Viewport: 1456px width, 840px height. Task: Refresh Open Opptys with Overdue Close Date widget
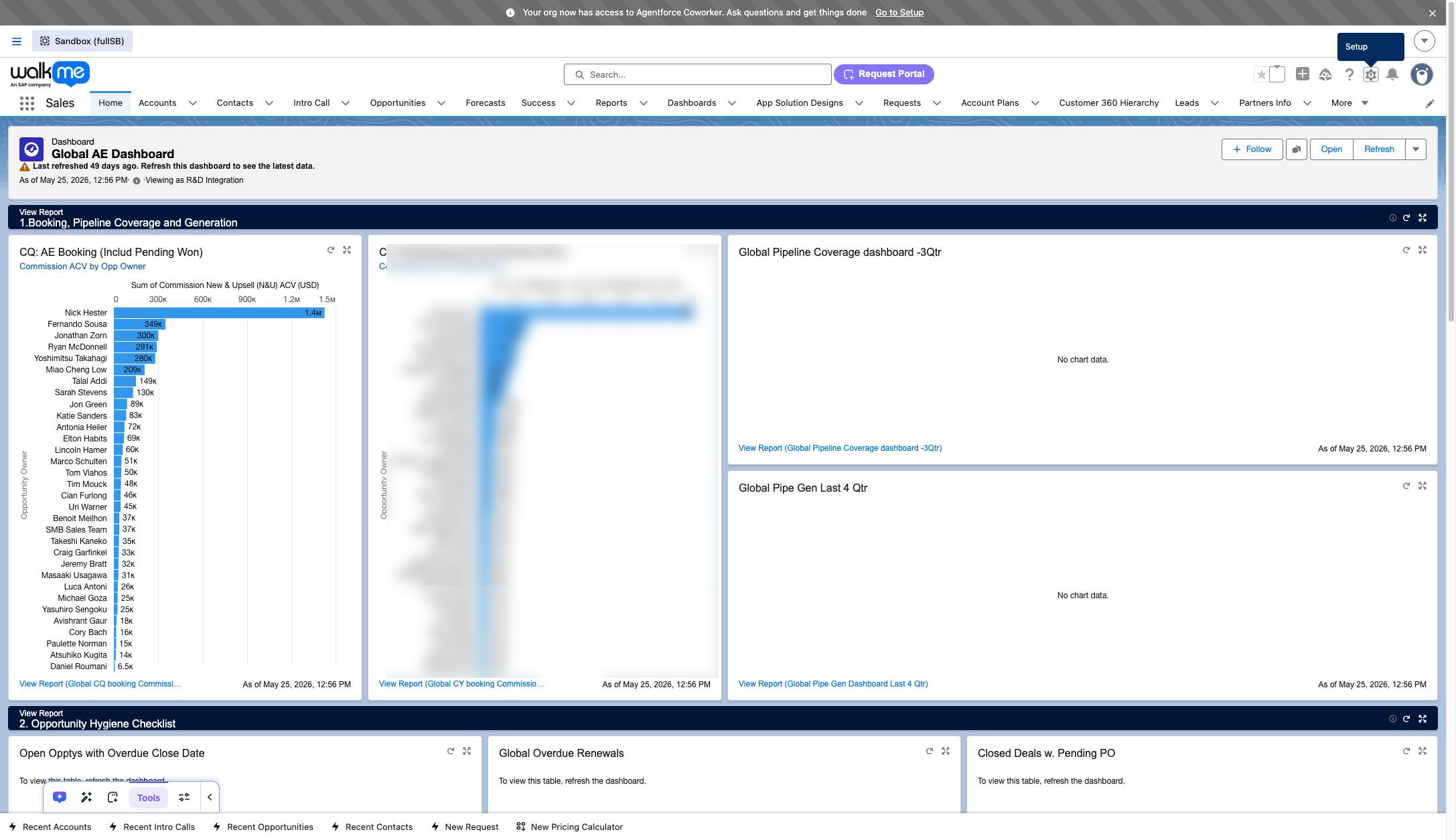451,751
